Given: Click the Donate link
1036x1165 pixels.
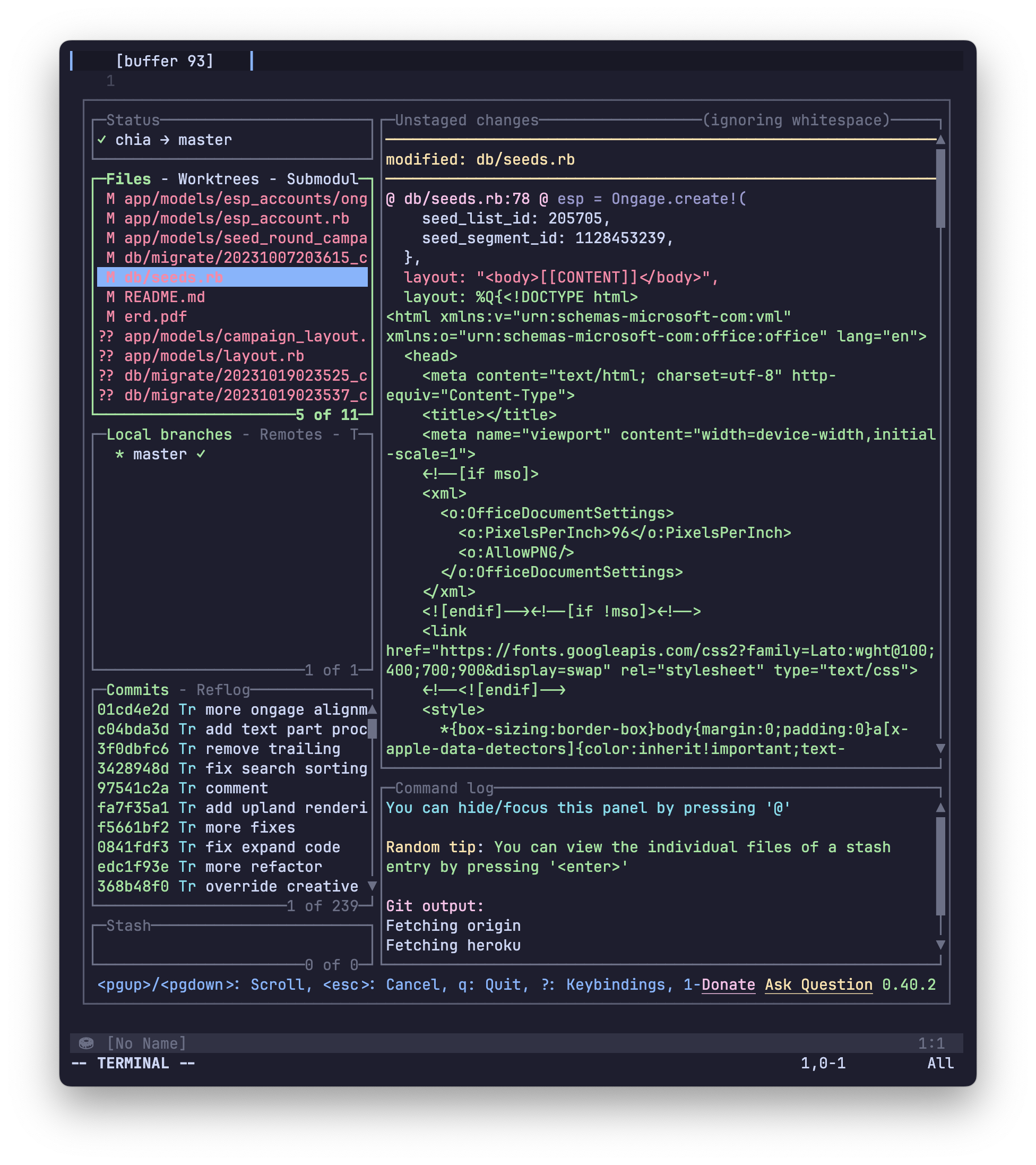Looking at the screenshot, I should tap(728, 984).
